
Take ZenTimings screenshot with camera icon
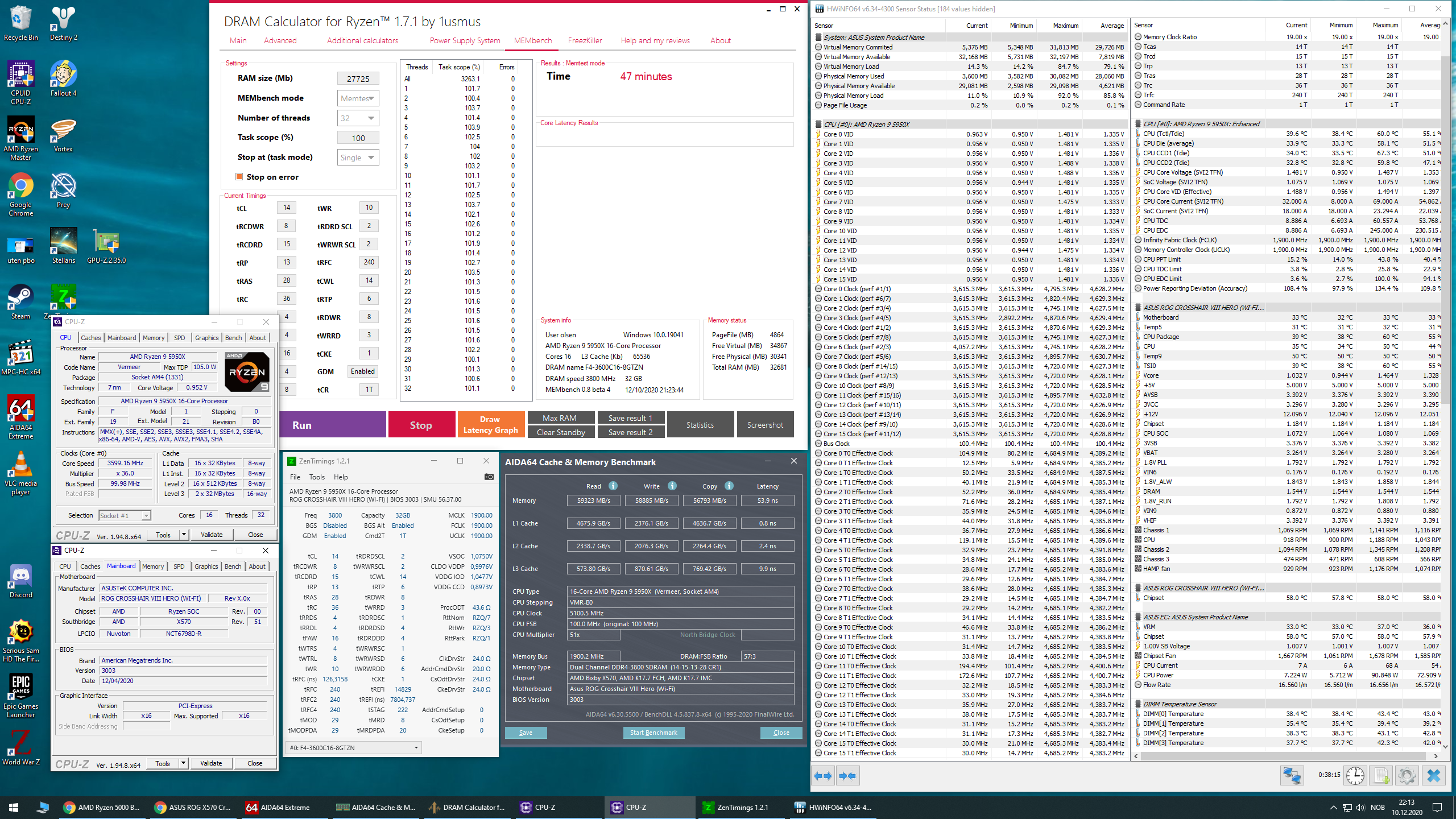pos(489,477)
